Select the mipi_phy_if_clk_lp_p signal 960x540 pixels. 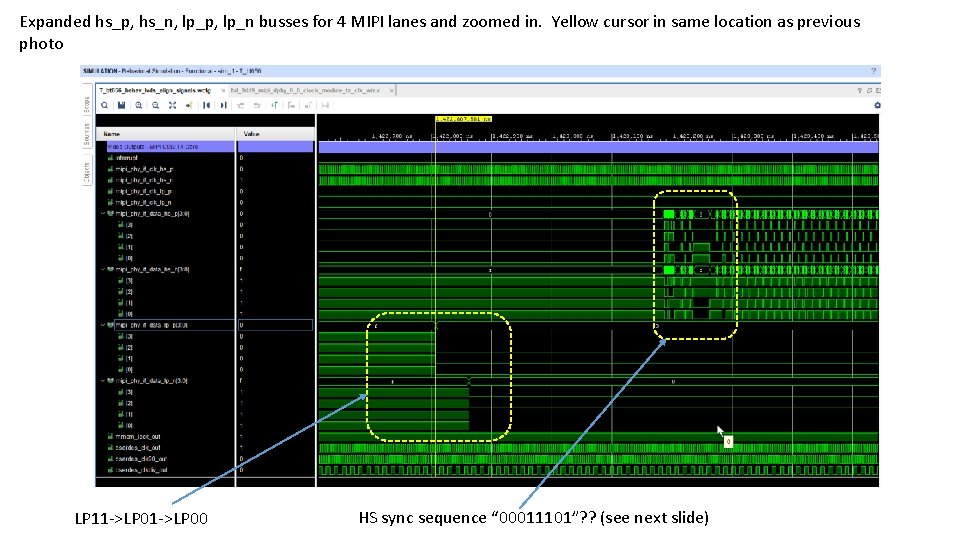coord(143,192)
